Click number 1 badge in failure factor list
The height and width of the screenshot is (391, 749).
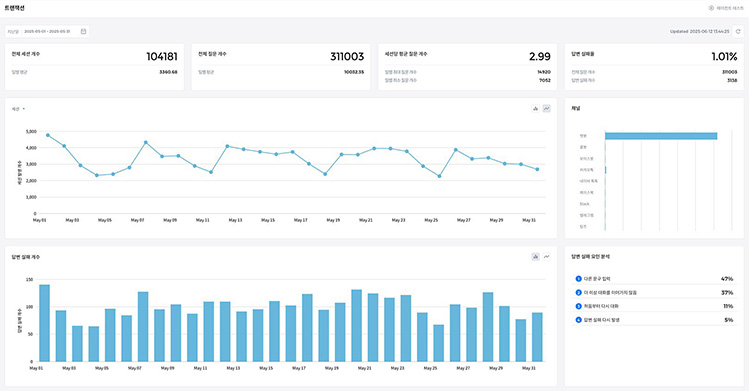(x=578, y=279)
